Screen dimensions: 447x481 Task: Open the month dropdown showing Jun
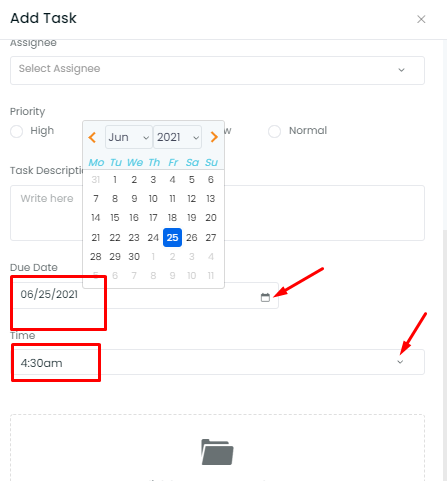click(129, 137)
